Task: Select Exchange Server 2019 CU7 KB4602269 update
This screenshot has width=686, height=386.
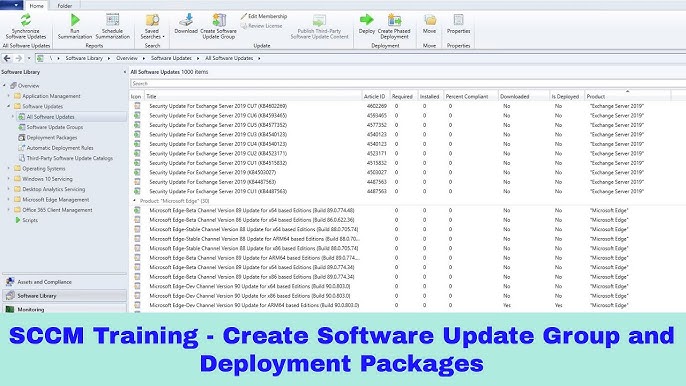Action: click(x=408, y=106)
